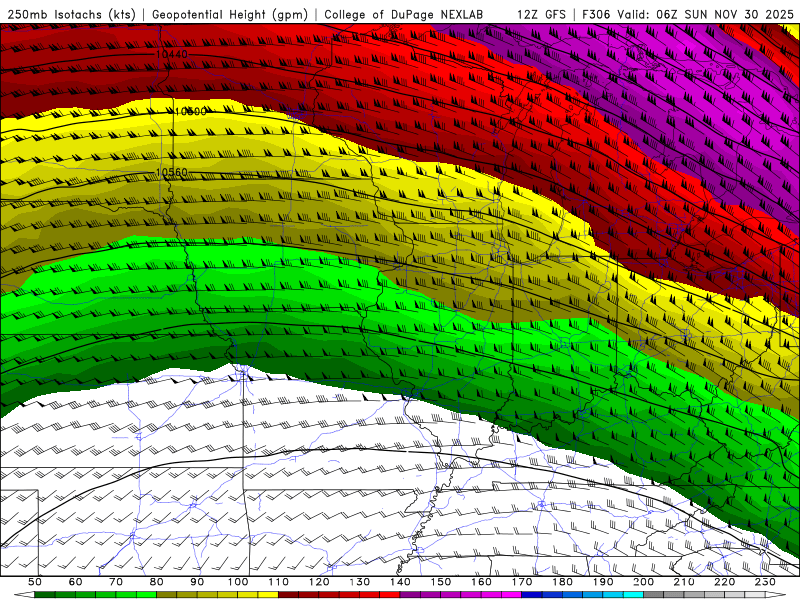Click the '12Z GFS' model run text
The image size is (800, 600).
(x=541, y=14)
